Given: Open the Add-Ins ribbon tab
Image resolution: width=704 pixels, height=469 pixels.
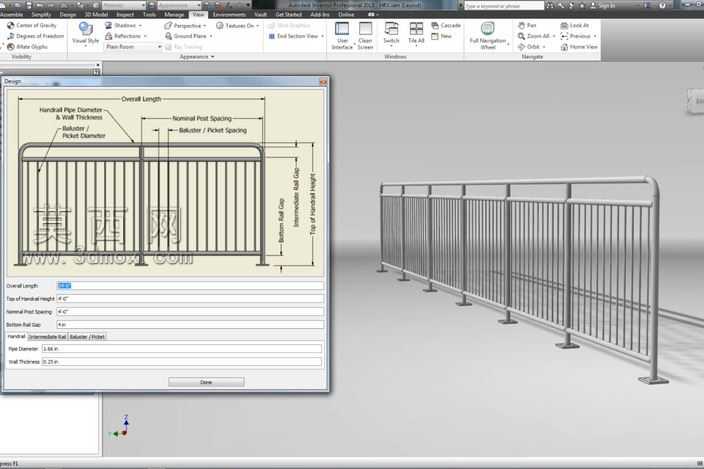Looking at the screenshot, I should click(320, 15).
